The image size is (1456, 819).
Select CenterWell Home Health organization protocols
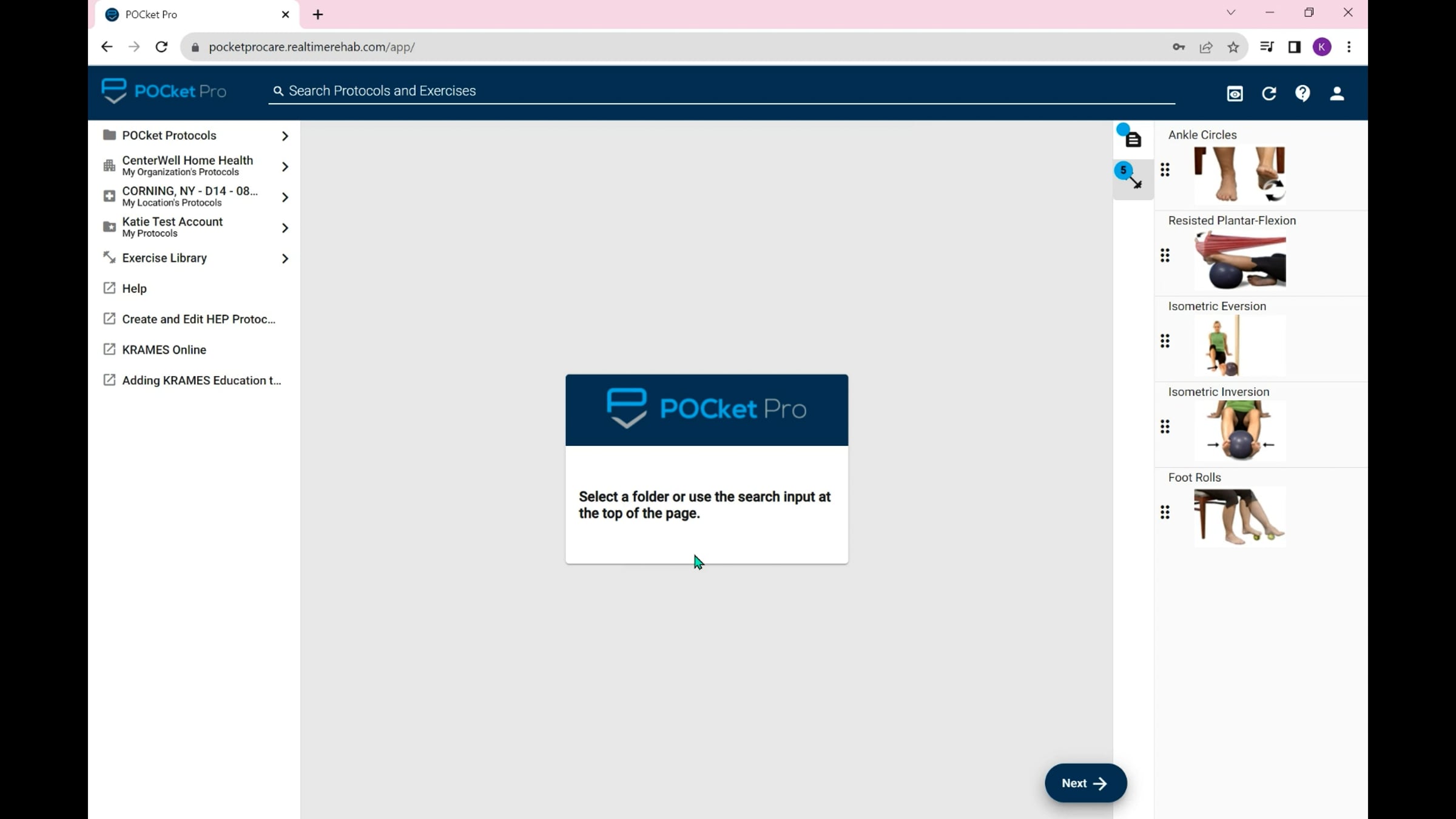pyautogui.click(x=194, y=166)
